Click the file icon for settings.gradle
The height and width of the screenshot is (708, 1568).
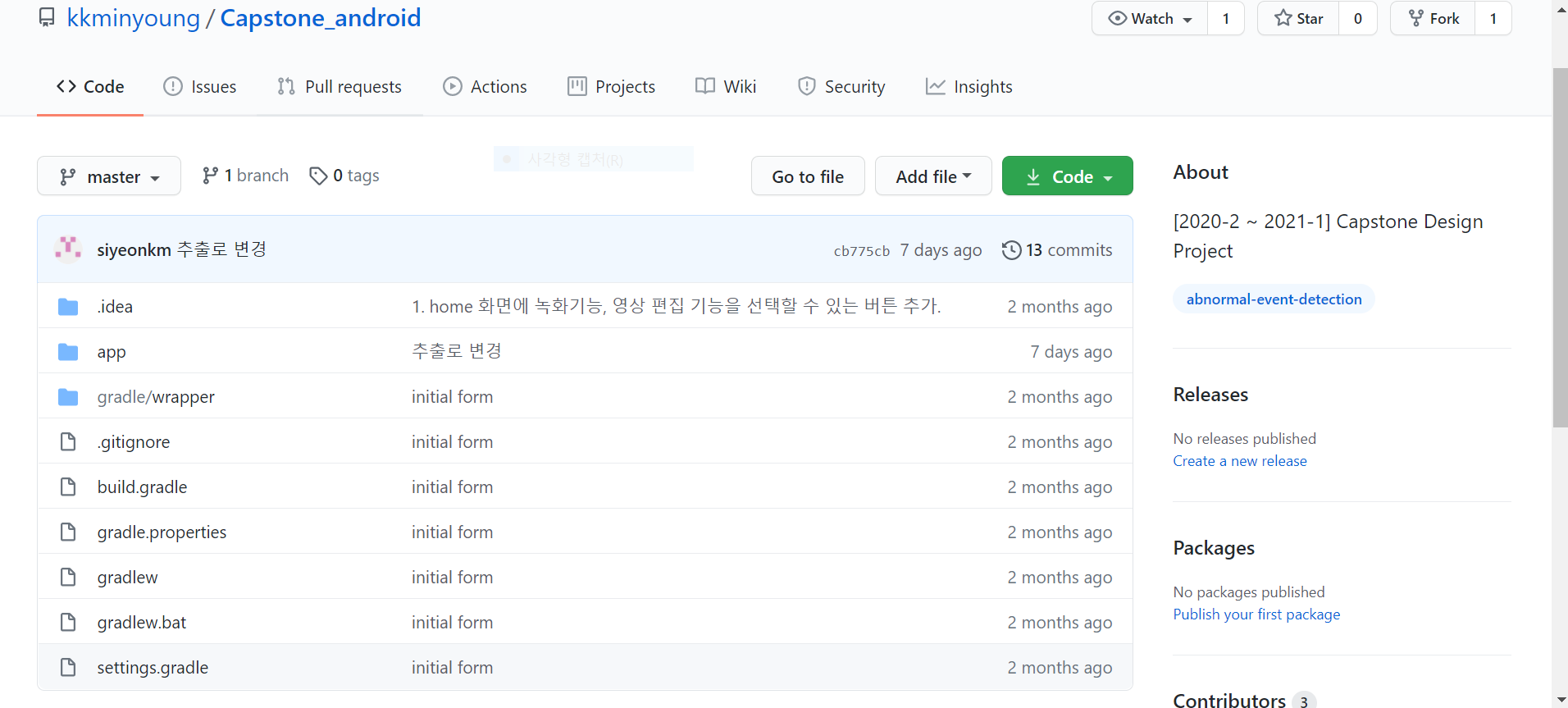click(68, 667)
